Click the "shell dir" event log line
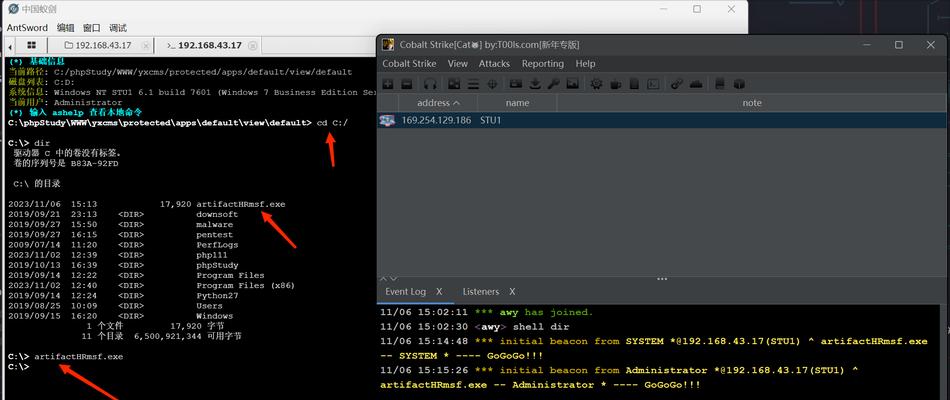Viewport: 950px width, 400px height. pyautogui.click(x=475, y=327)
